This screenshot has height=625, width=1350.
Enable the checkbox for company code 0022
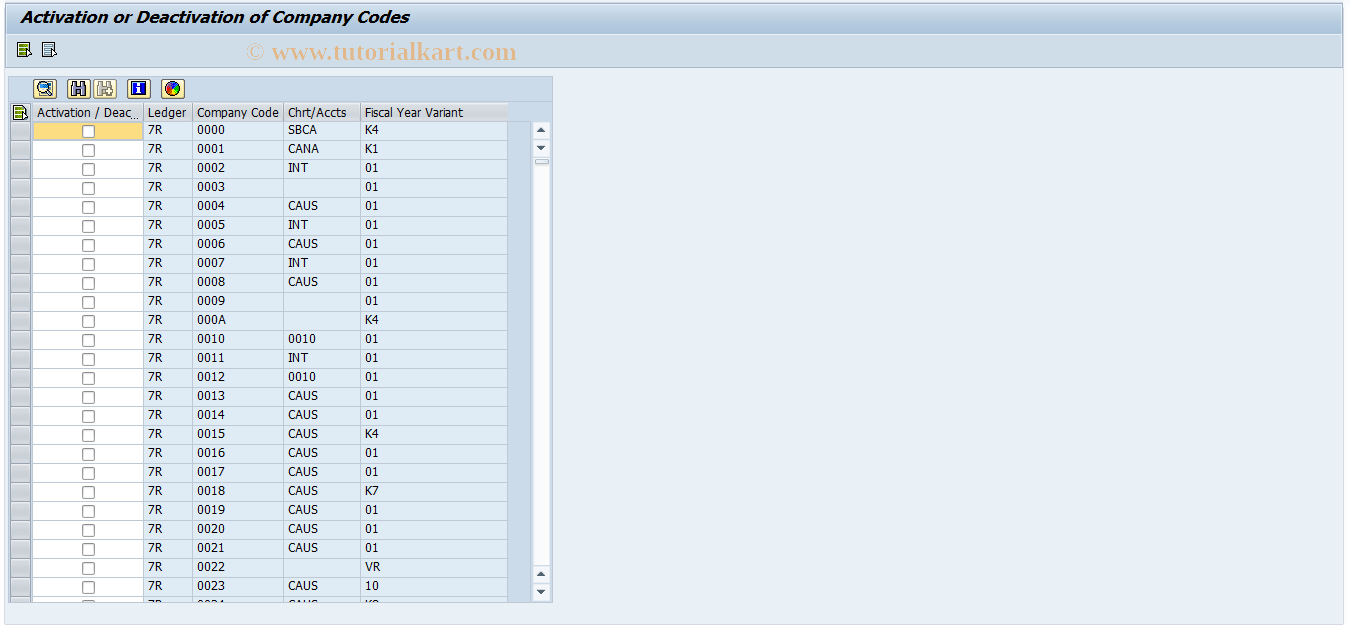(x=88, y=568)
